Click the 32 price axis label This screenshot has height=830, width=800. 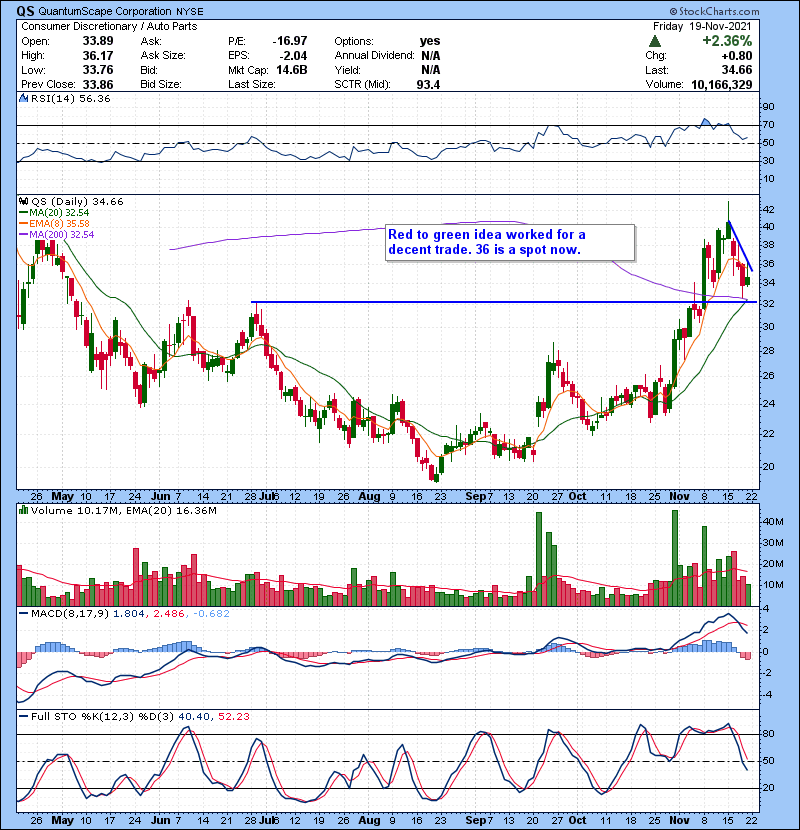tap(768, 304)
